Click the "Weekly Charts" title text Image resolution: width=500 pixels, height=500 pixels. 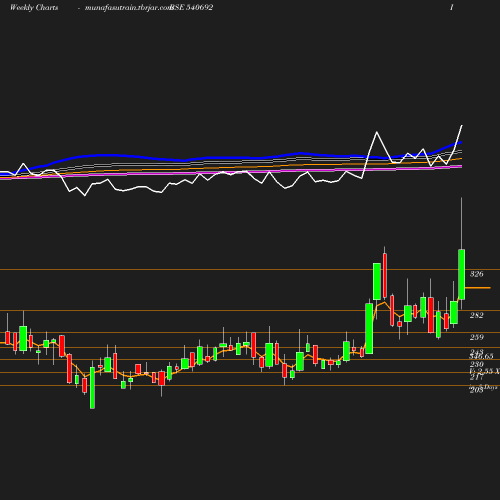pos(34,7)
